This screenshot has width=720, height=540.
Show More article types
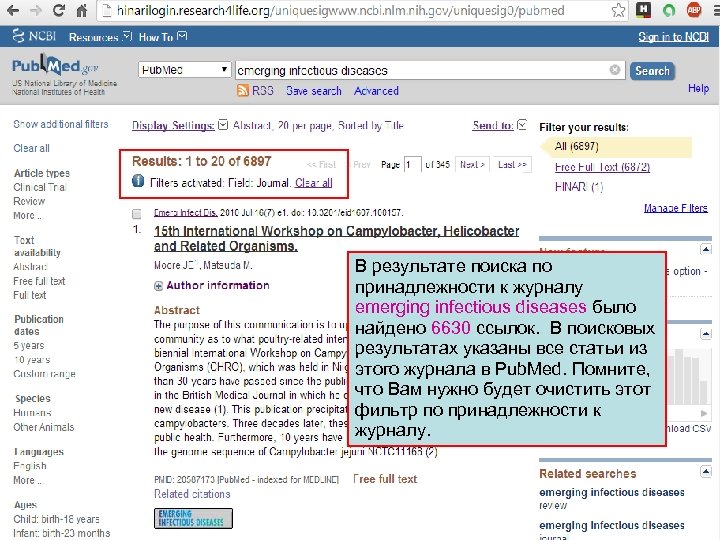[x=28, y=215]
